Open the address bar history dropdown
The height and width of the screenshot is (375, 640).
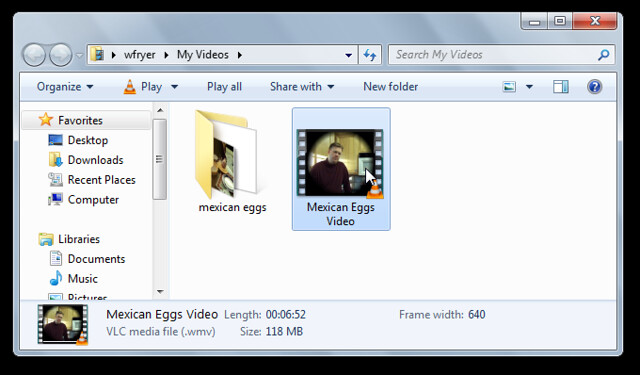[x=349, y=55]
